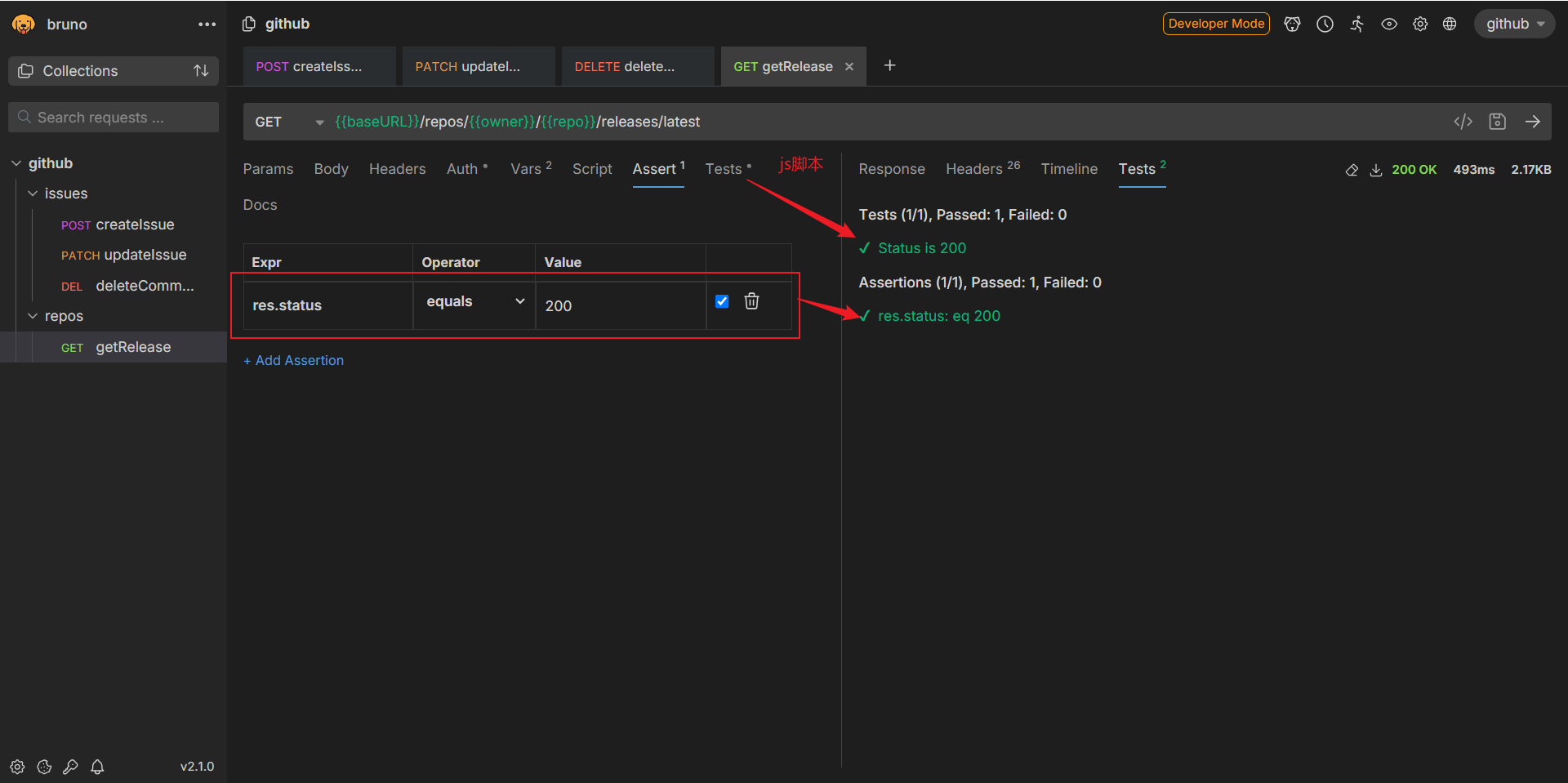Open the Vars tab
The image size is (1568, 783).
click(x=531, y=169)
